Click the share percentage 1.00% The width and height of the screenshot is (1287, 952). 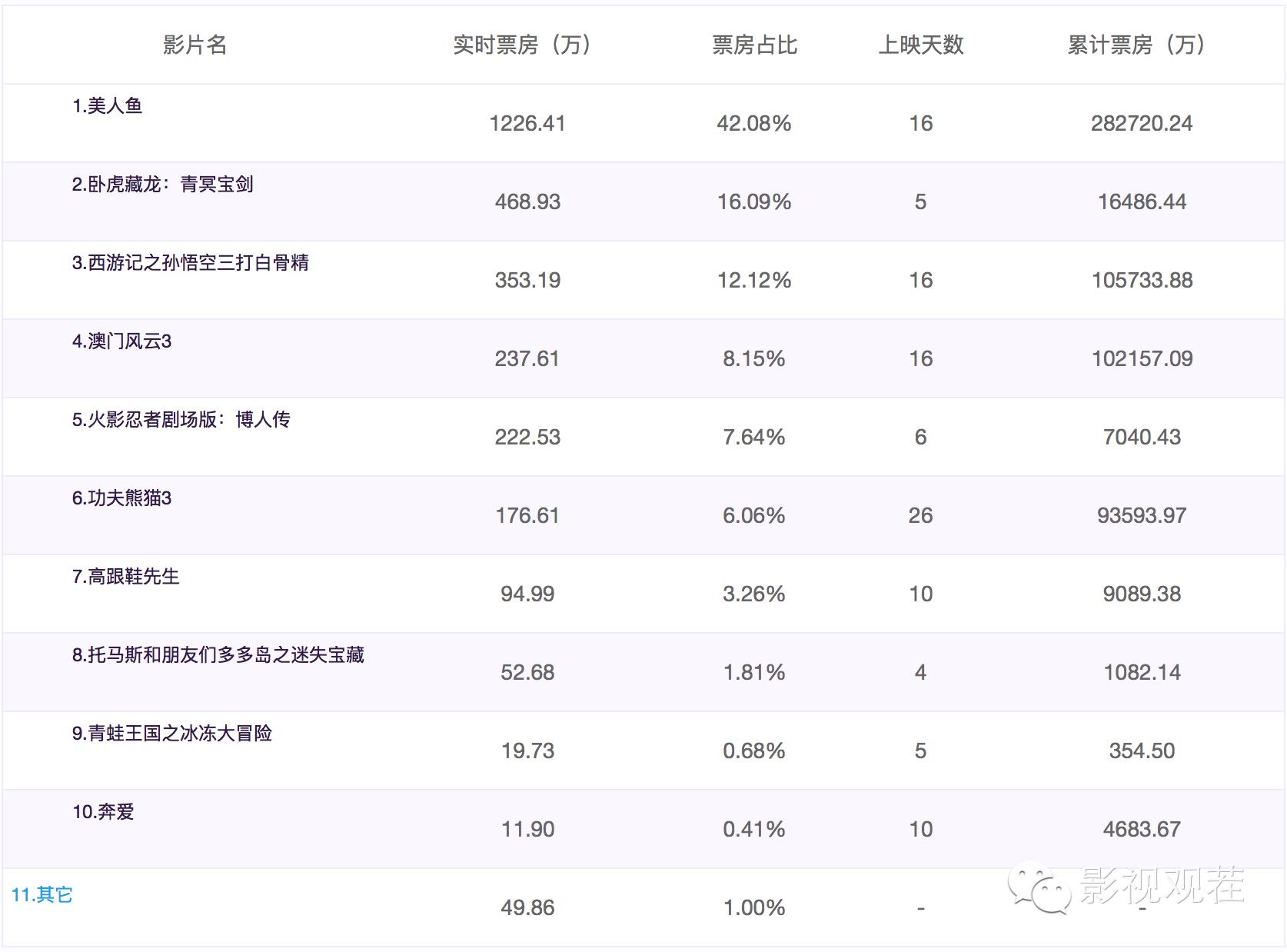[x=754, y=908]
